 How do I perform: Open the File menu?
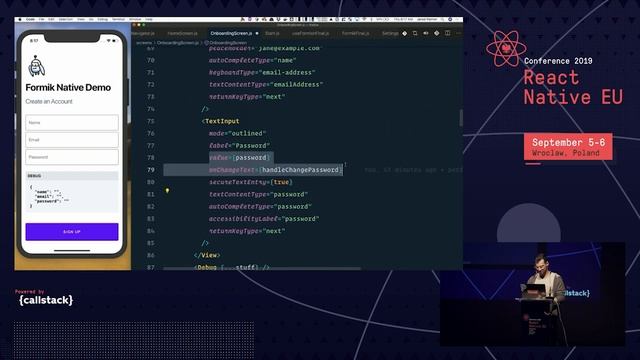pyautogui.click(x=42, y=19)
